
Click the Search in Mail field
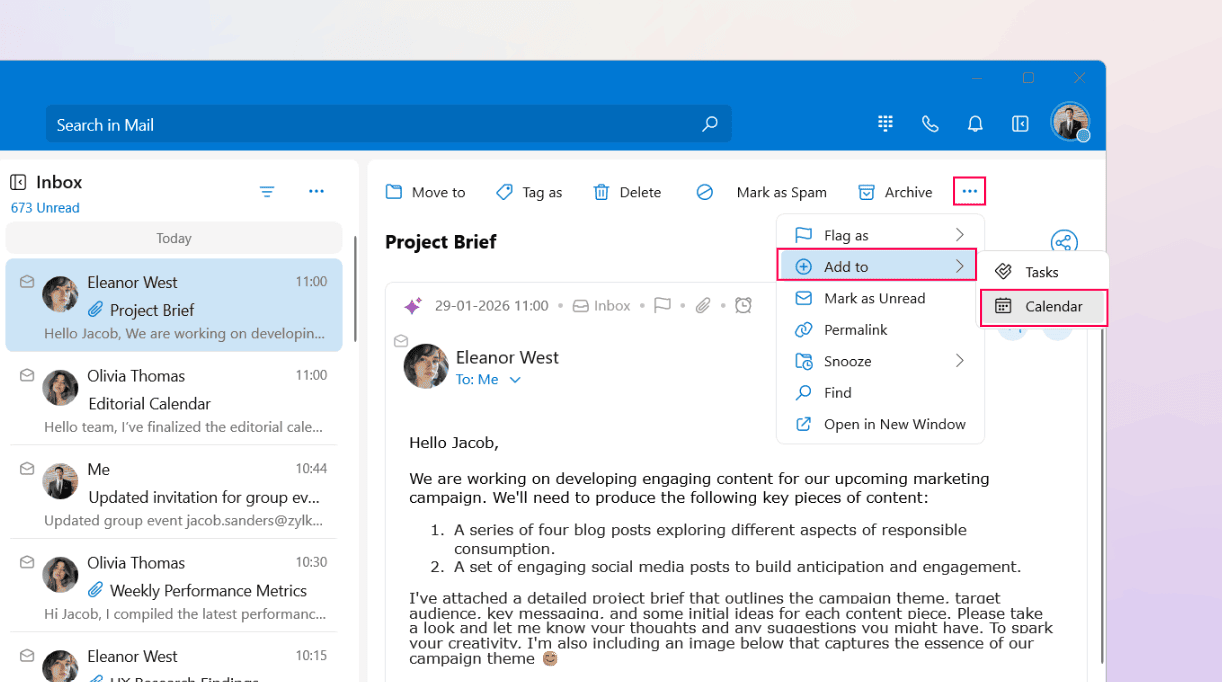point(370,125)
